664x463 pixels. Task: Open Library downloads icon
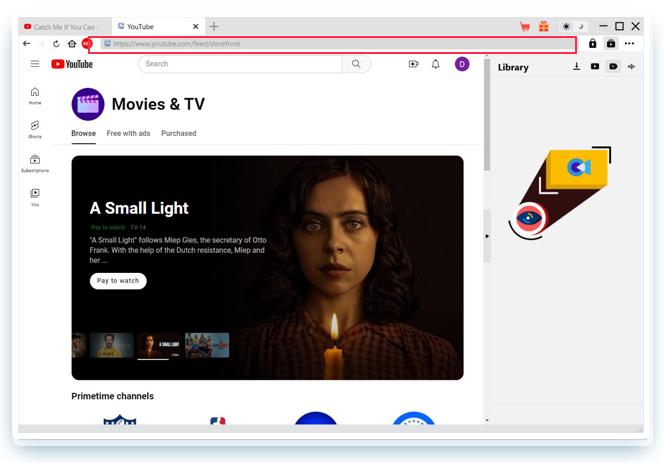(576, 67)
